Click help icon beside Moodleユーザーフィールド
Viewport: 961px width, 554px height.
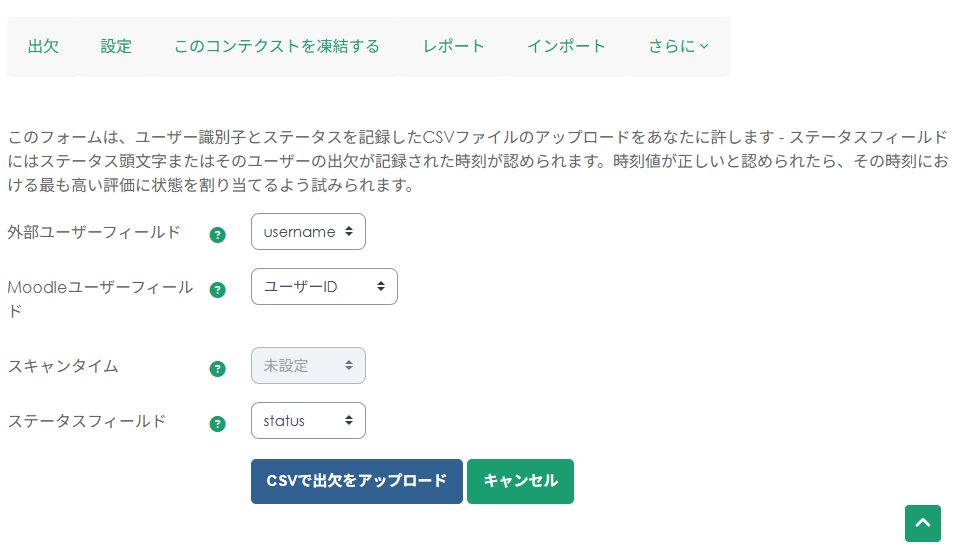(217, 290)
